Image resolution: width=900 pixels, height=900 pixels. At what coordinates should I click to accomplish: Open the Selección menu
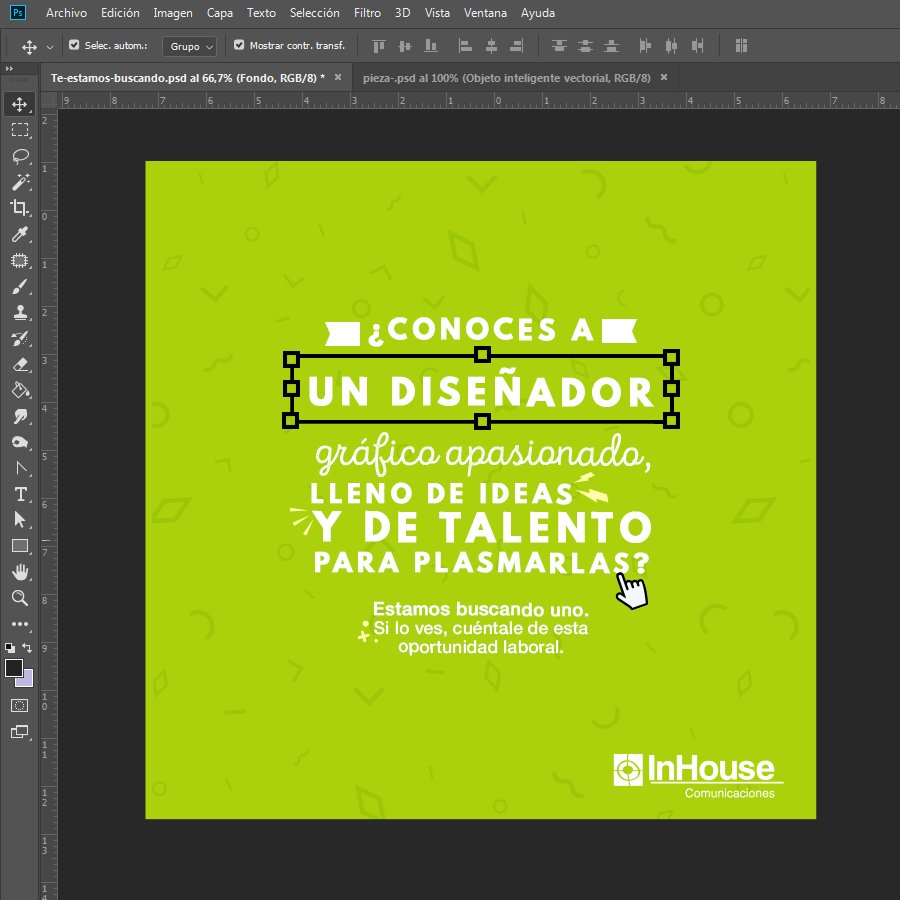(315, 13)
